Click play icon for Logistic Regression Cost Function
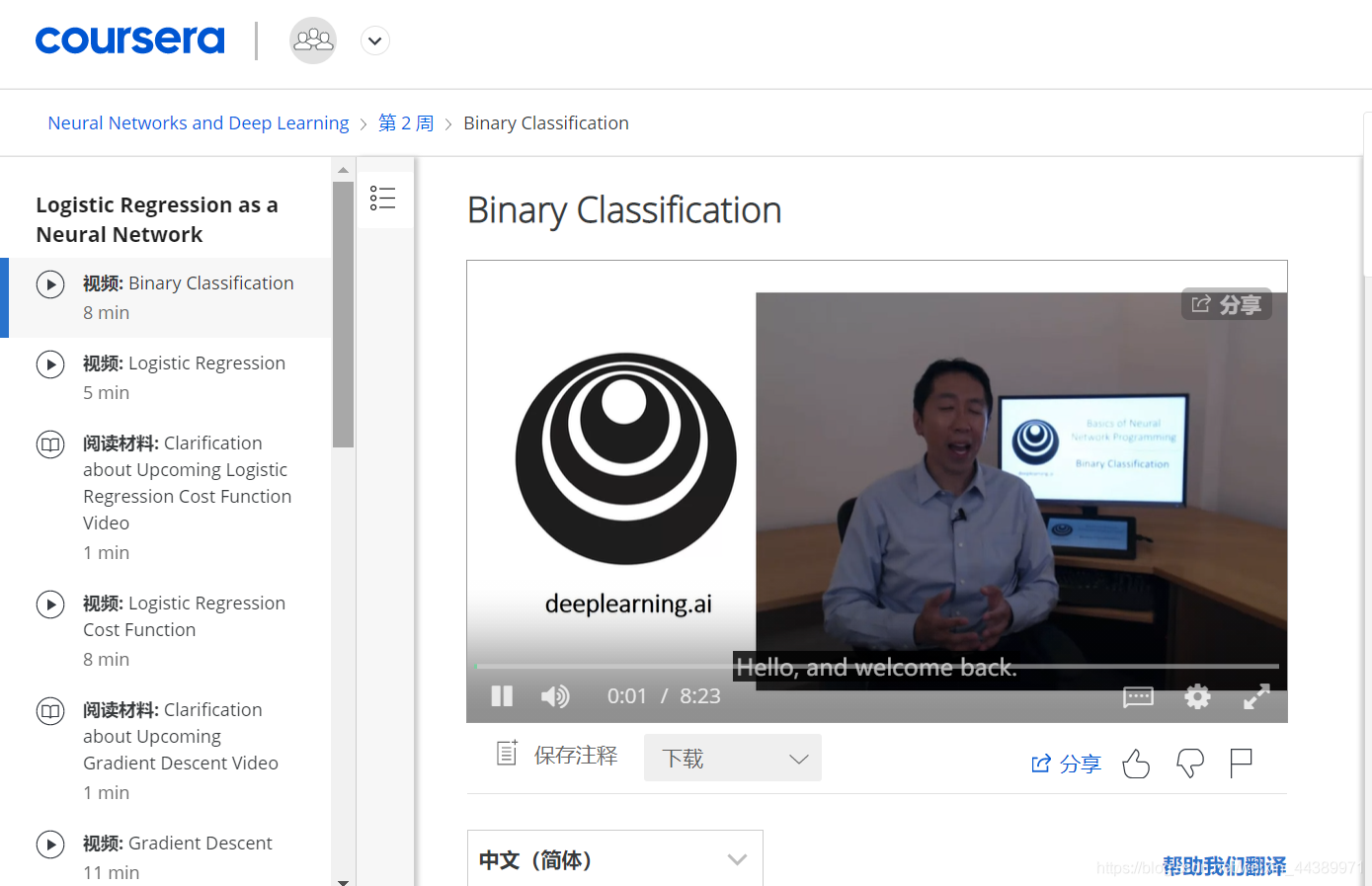Screen dimensions: 1372x886 pyautogui.click(x=50, y=604)
